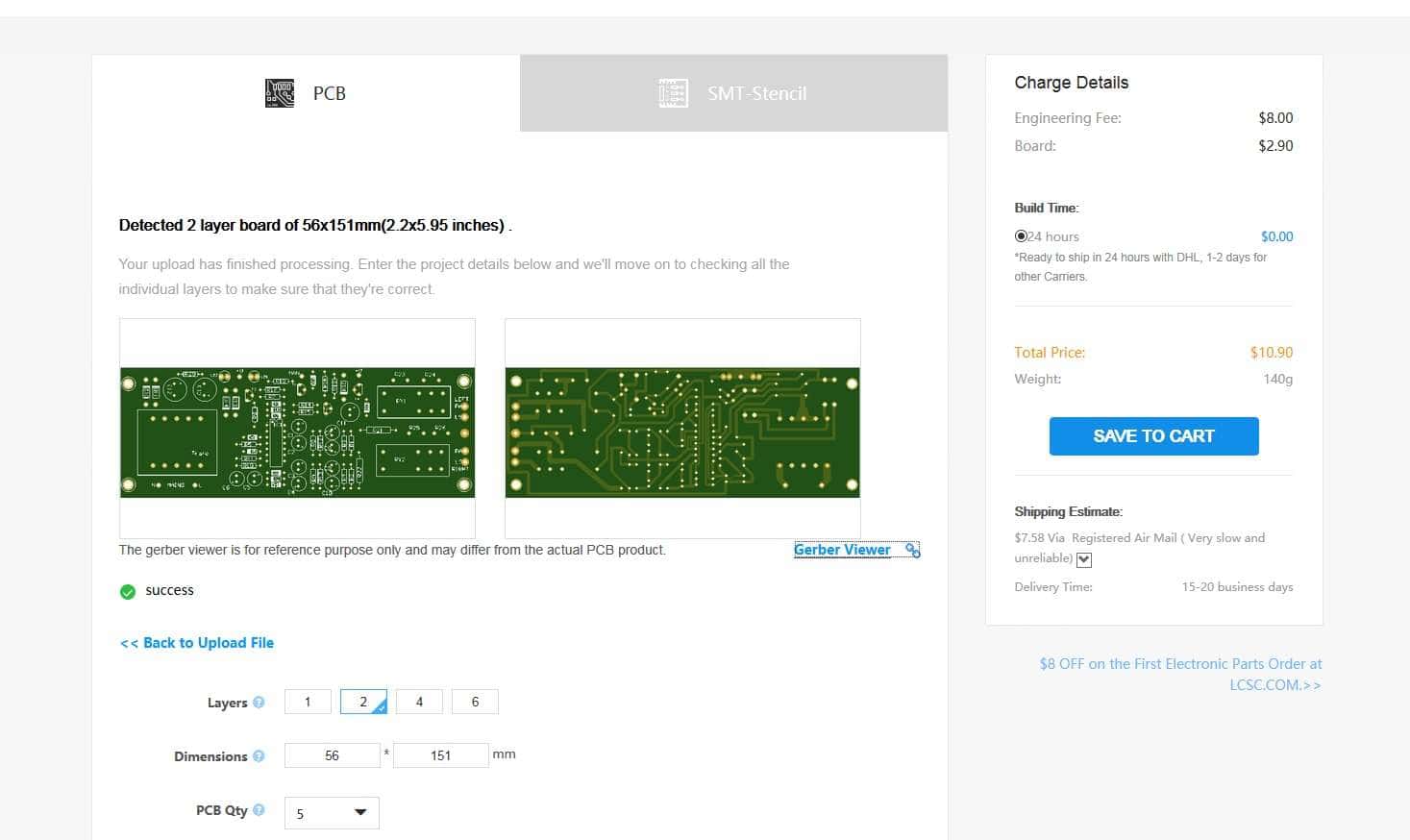
Task: Click the 15-20 business days delivery time
Action: point(1237,586)
